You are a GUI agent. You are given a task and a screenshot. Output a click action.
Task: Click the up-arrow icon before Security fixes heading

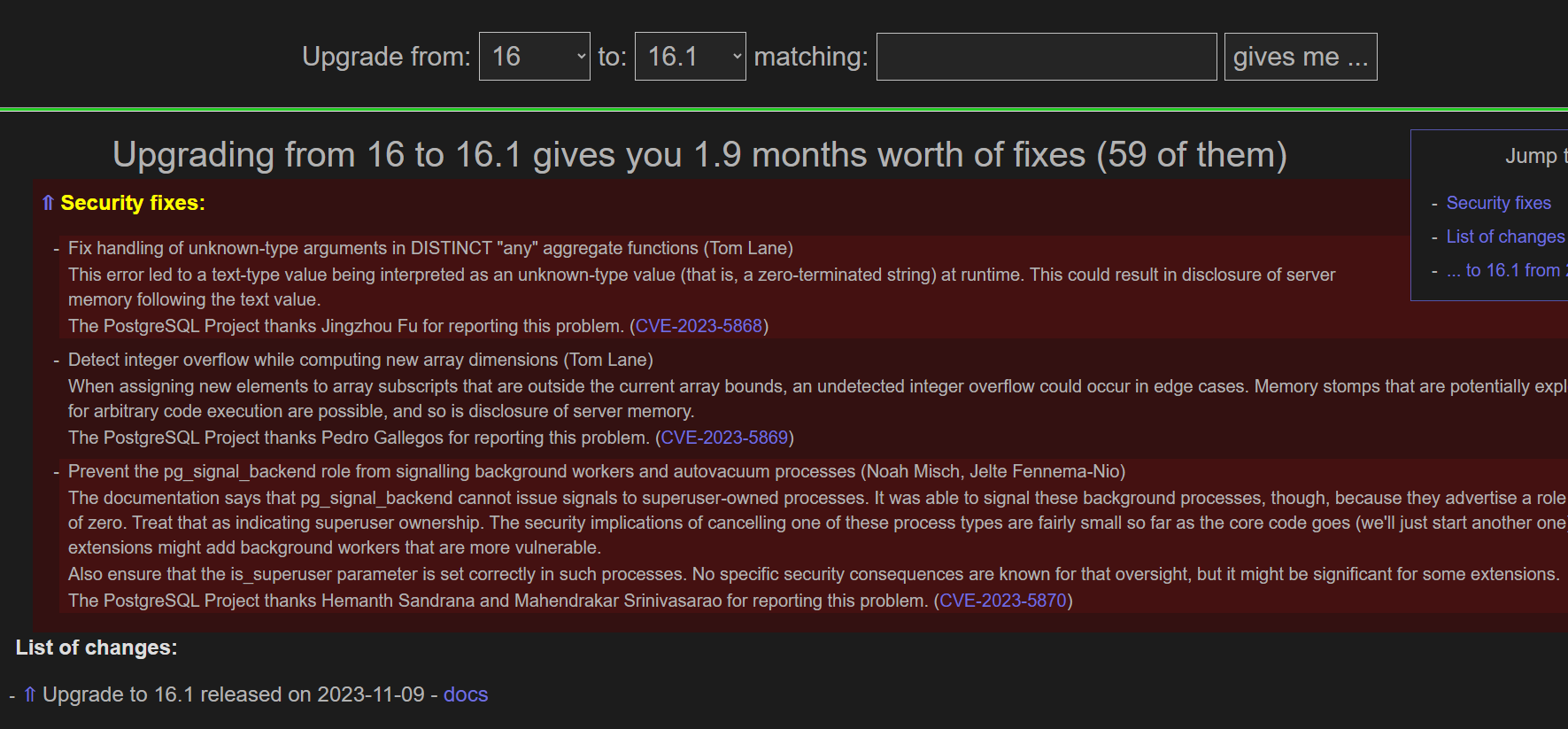click(48, 203)
